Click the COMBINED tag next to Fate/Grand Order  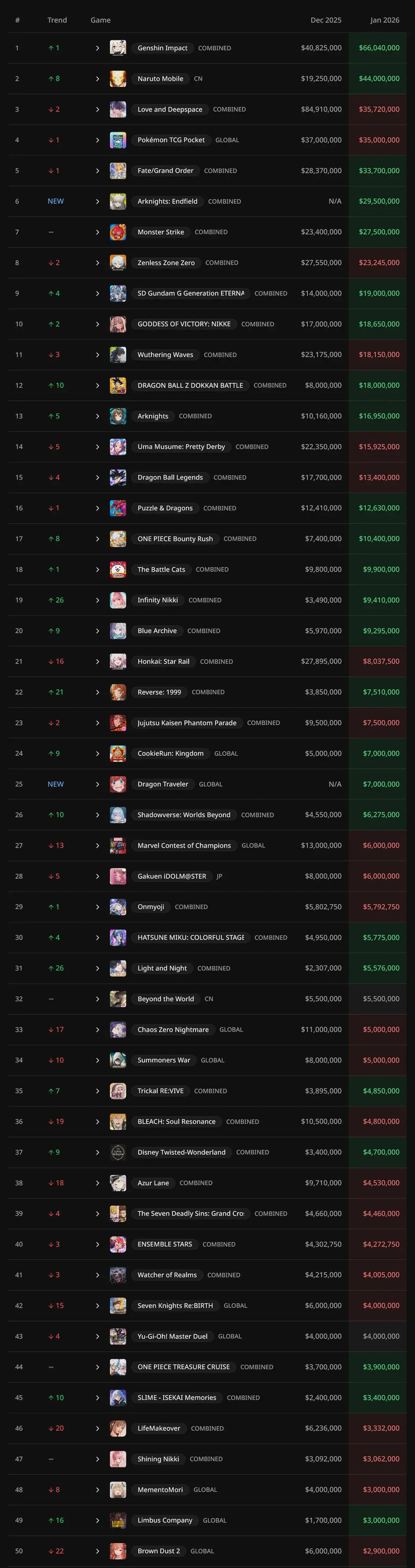[x=220, y=171]
